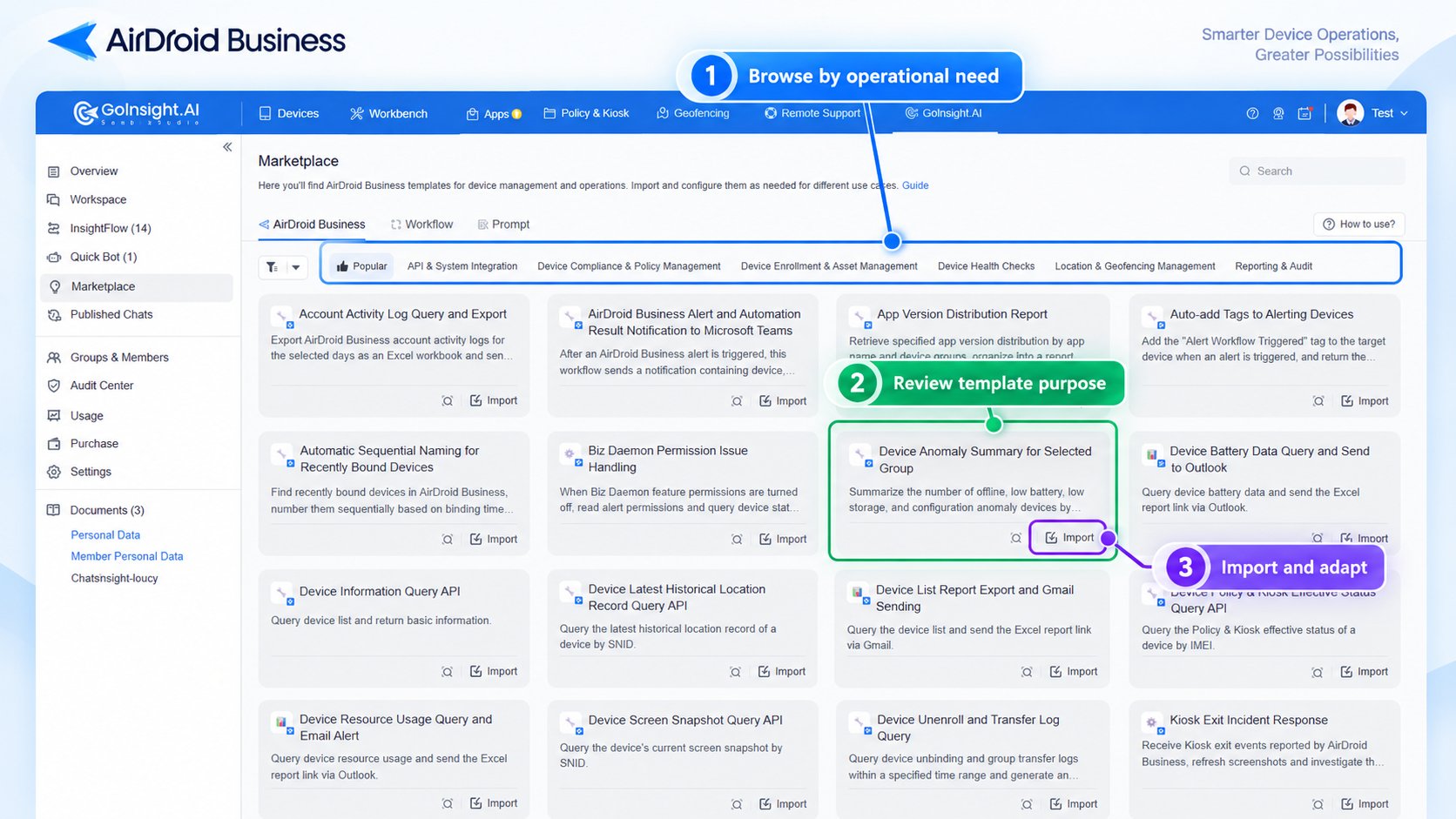Import Automatic Sequential Naming template
The image size is (1456, 819).
pos(494,540)
